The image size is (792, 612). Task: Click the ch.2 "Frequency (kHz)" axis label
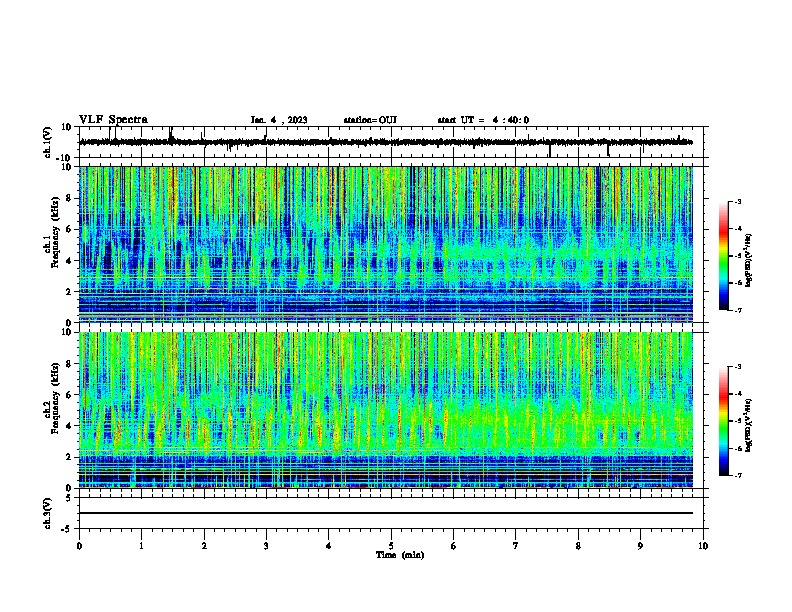pos(55,398)
